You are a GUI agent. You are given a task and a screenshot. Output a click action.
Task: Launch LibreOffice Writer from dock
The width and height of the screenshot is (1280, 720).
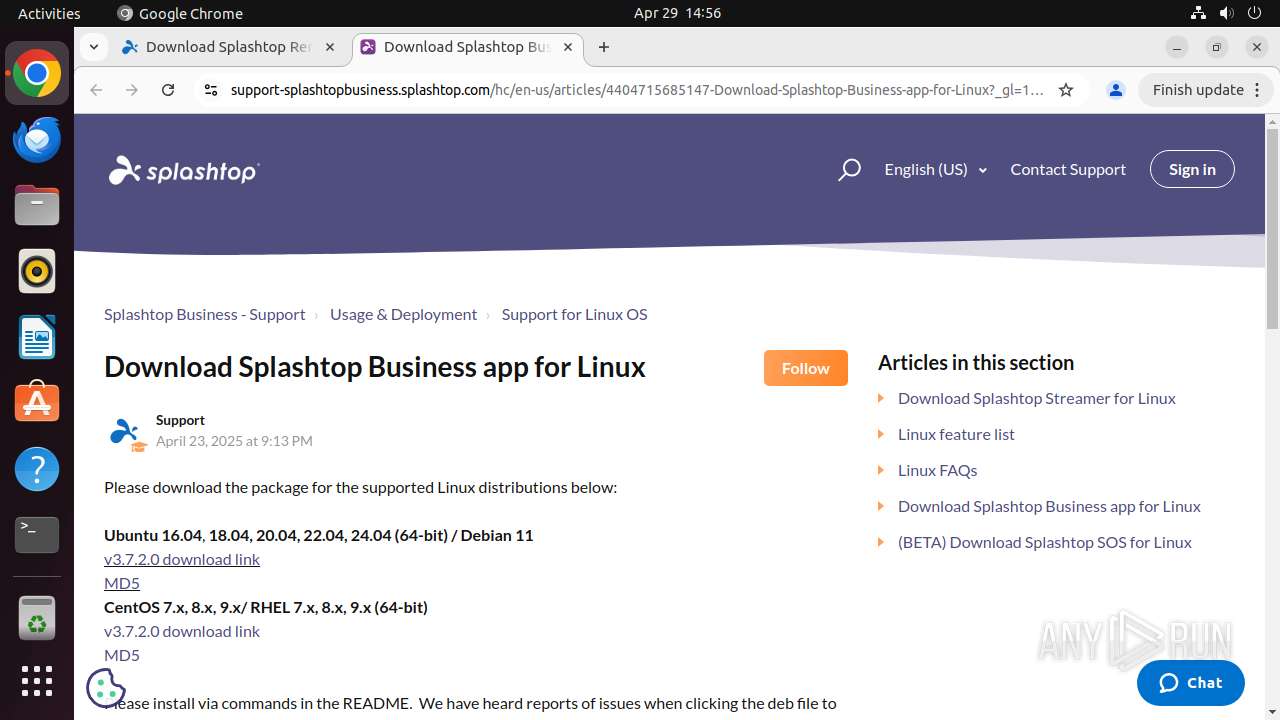click(37, 337)
